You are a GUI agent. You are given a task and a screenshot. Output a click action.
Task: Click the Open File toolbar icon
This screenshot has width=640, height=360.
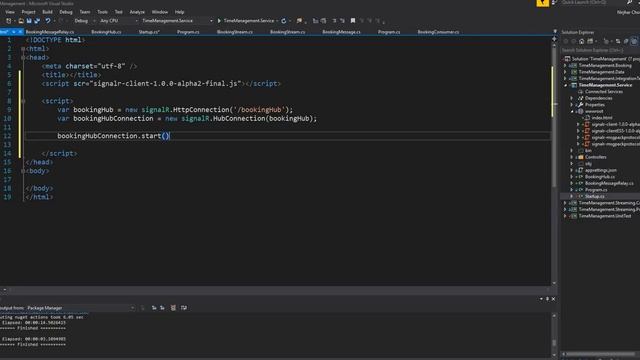(x=21, y=21)
